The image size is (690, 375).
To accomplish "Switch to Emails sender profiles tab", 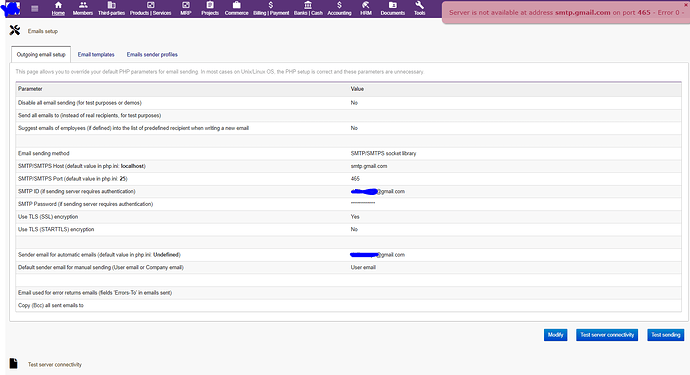I will (x=152, y=55).
